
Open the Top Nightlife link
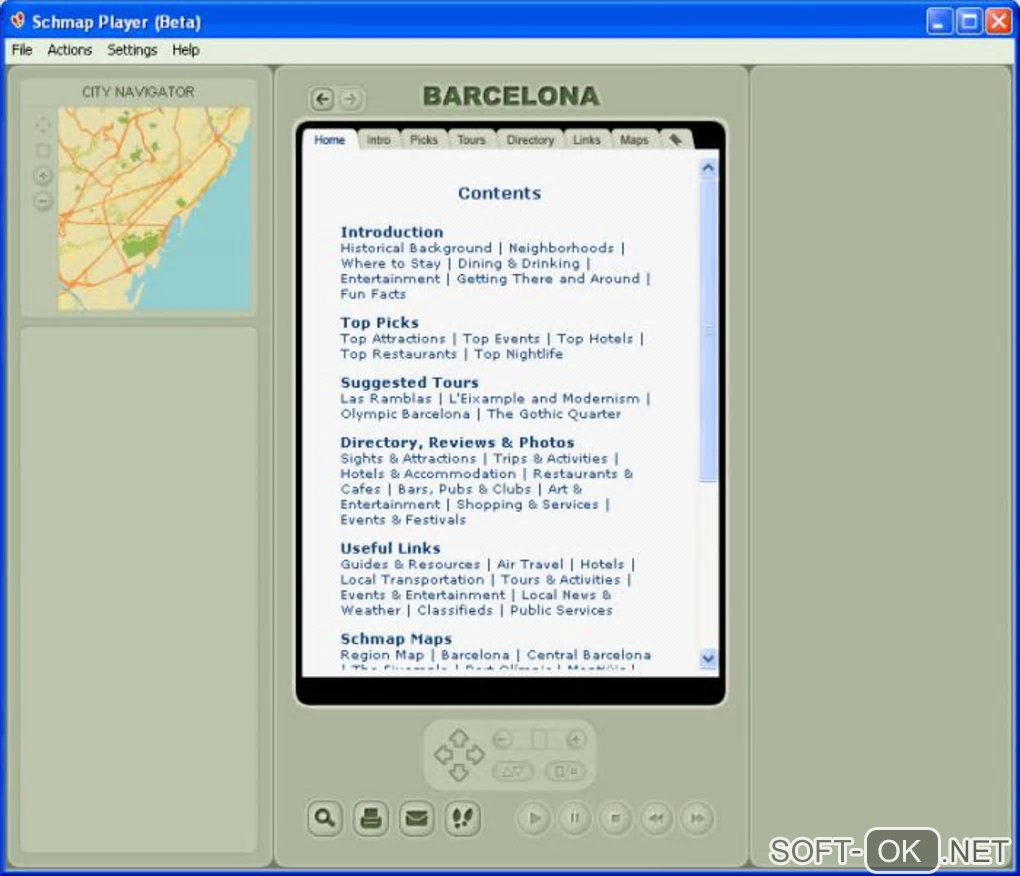click(x=518, y=354)
